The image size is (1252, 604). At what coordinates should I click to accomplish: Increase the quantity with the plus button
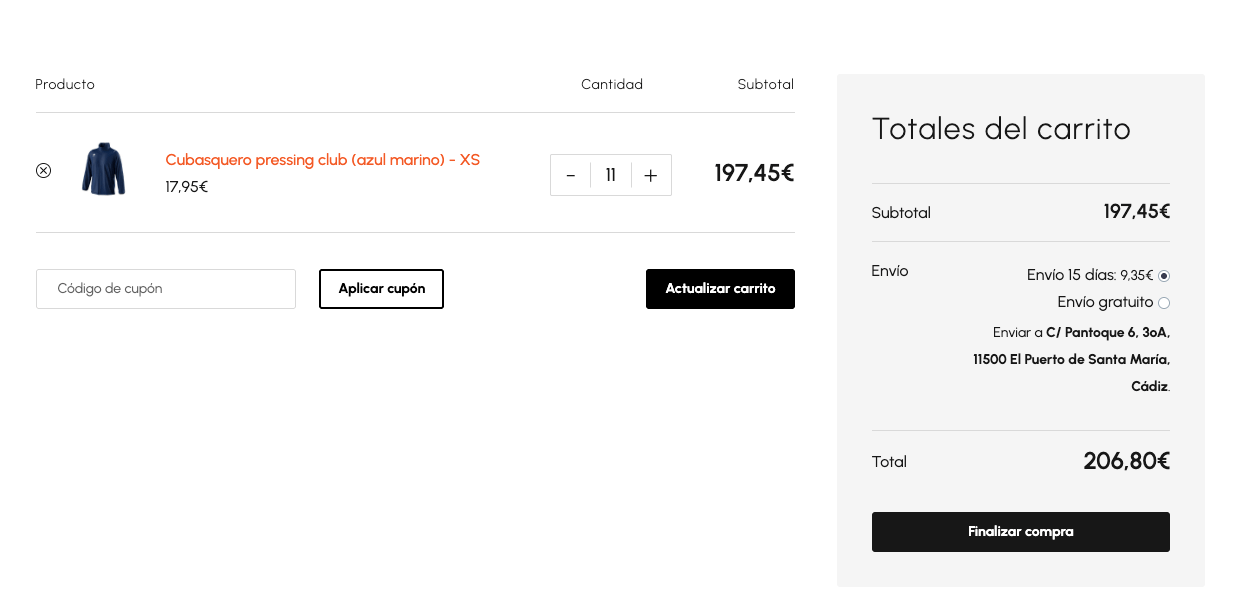pos(651,175)
